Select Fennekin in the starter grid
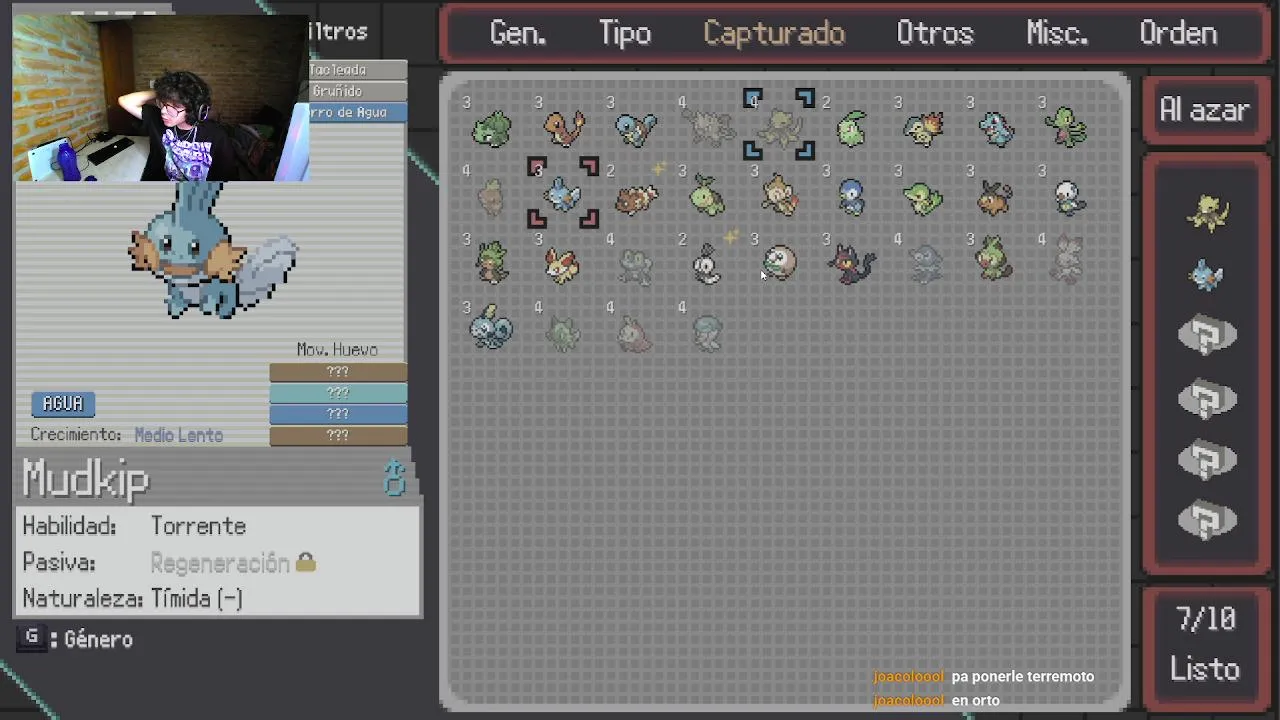 (x=563, y=265)
